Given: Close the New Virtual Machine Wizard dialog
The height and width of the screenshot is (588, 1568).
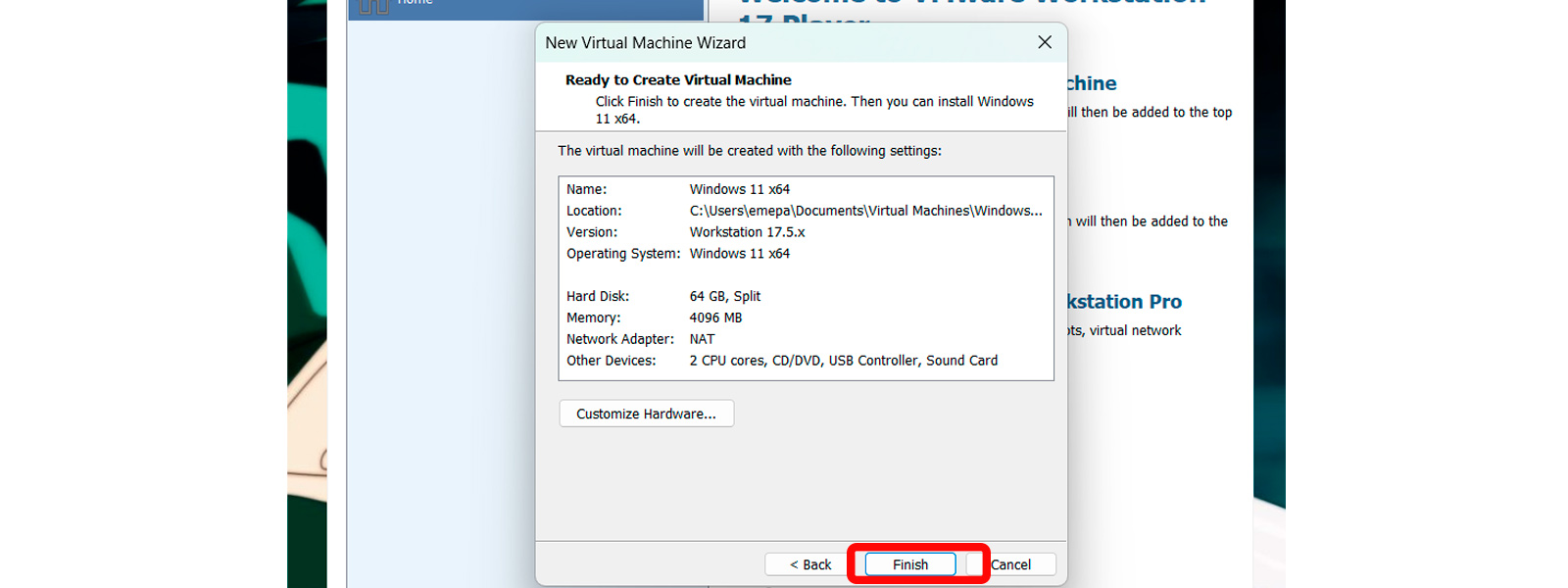Looking at the screenshot, I should 1045,42.
